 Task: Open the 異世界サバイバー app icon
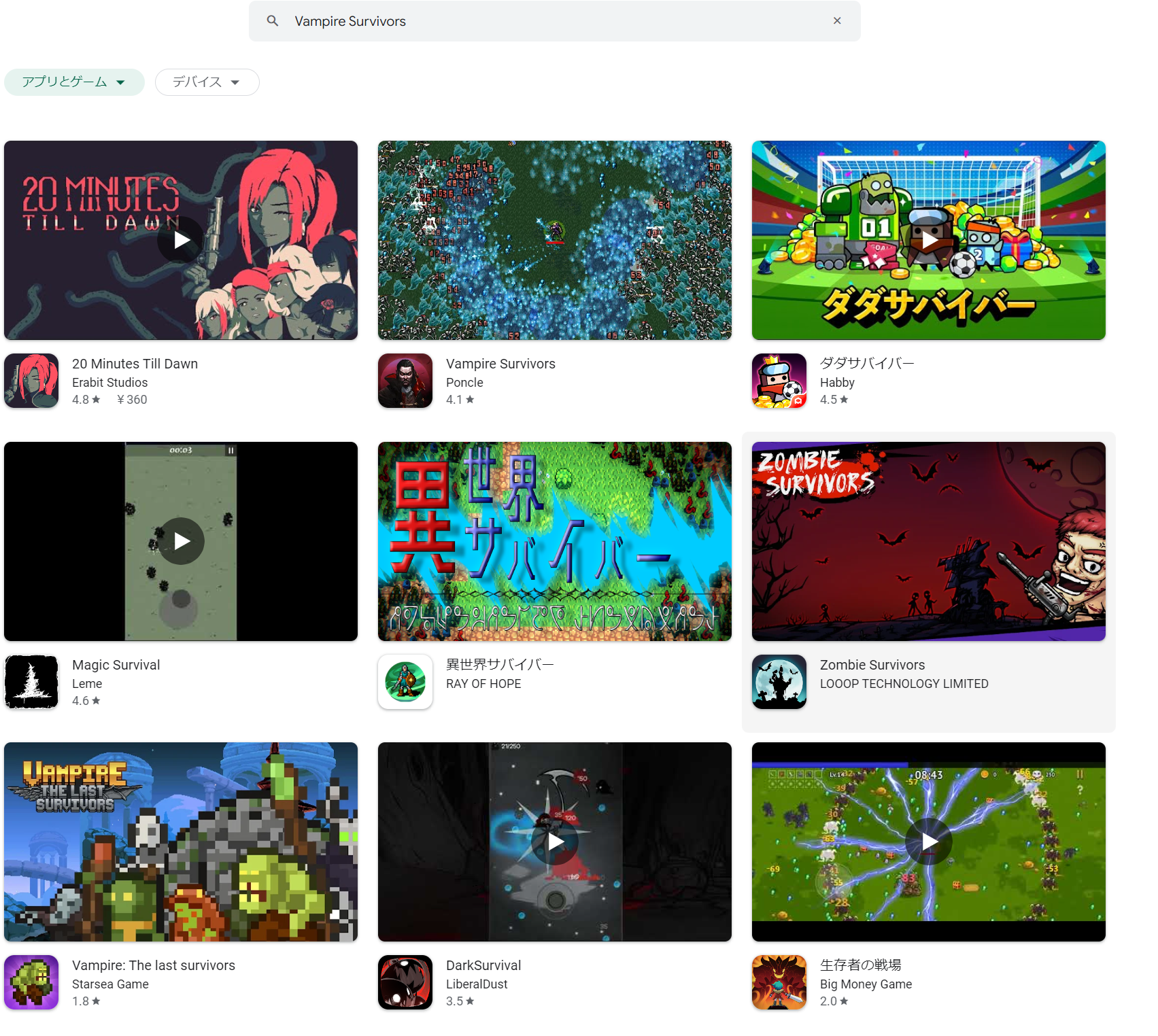coord(405,682)
